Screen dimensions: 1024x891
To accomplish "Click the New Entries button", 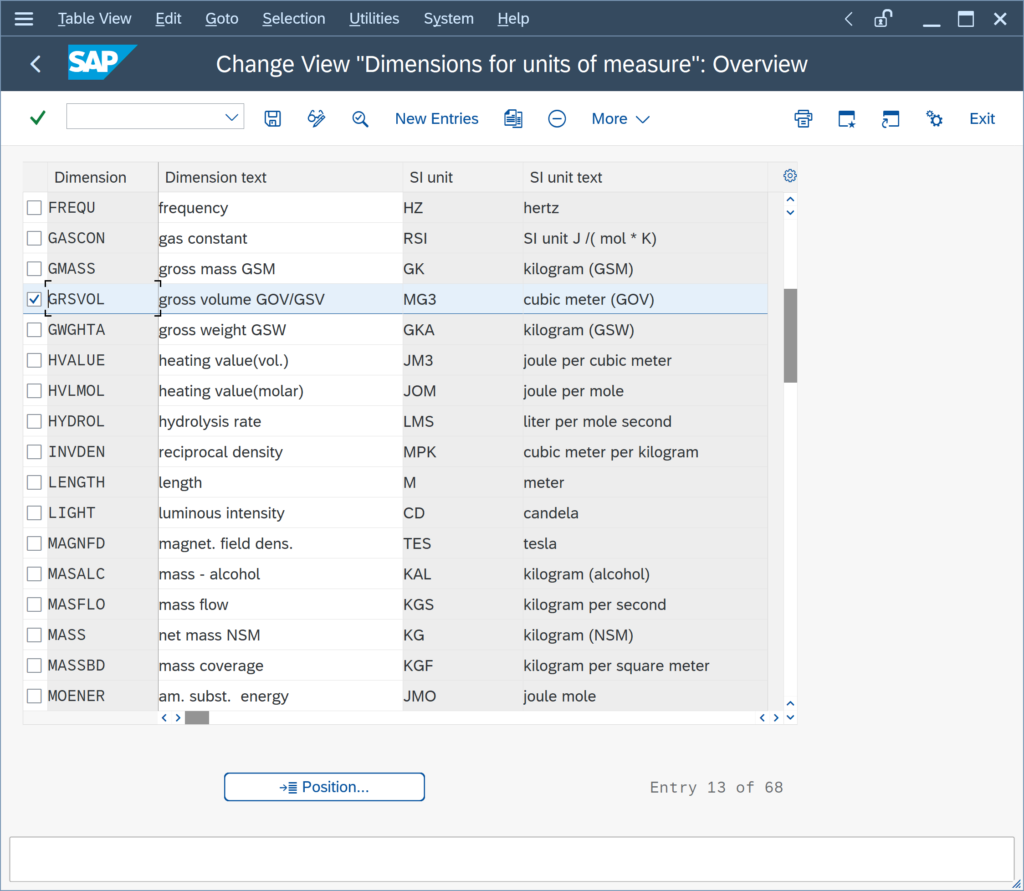I will point(436,118).
